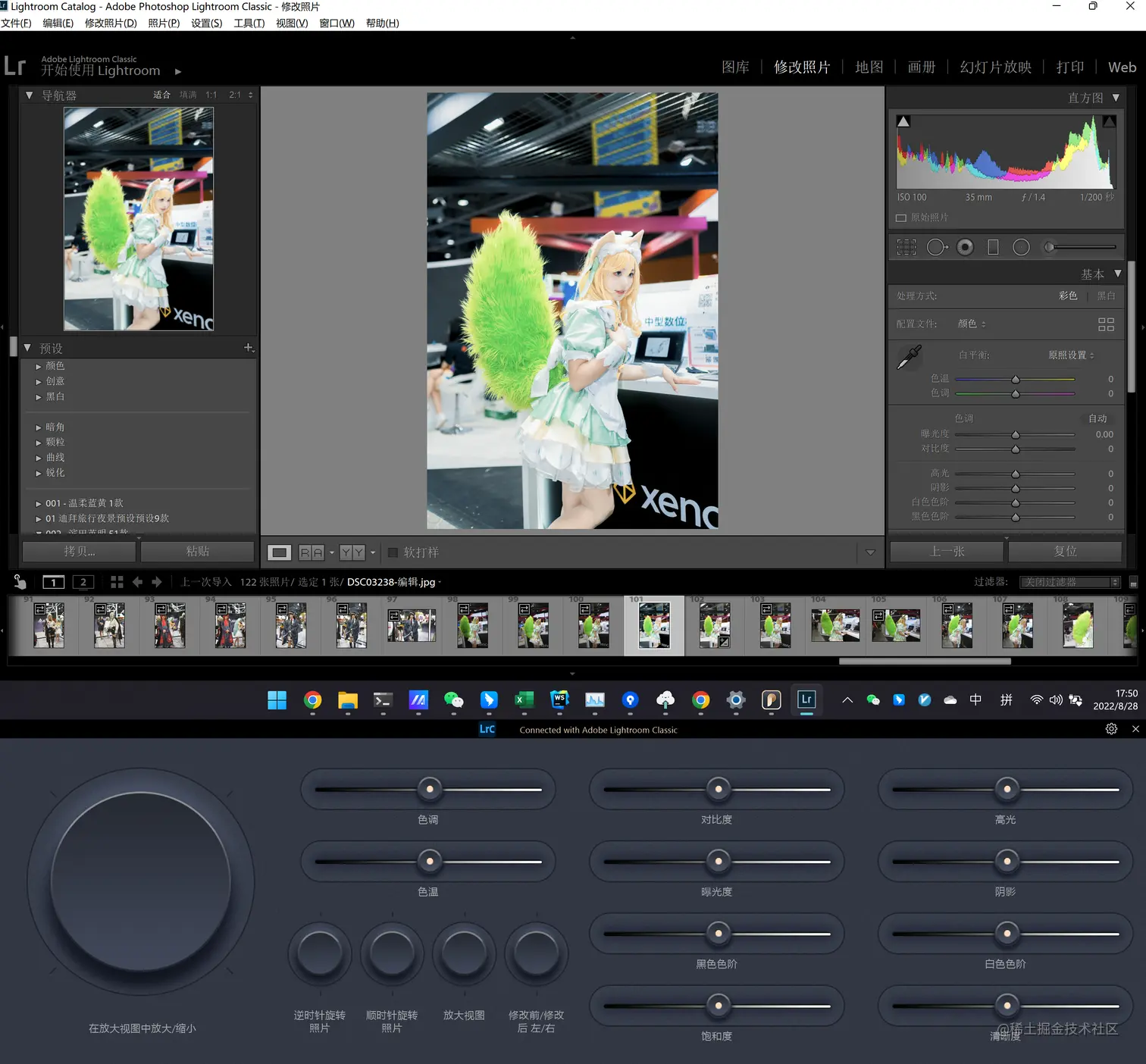This screenshot has width=1146, height=1064.
Task: Collapse the 基本 panel
Action: [x=1117, y=274]
